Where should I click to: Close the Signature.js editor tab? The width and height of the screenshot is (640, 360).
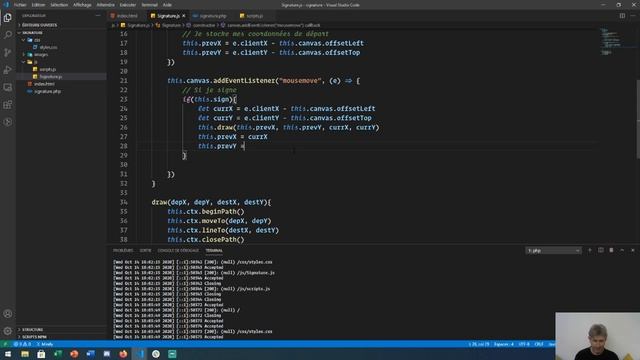pyautogui.click(x=184, y=16)
